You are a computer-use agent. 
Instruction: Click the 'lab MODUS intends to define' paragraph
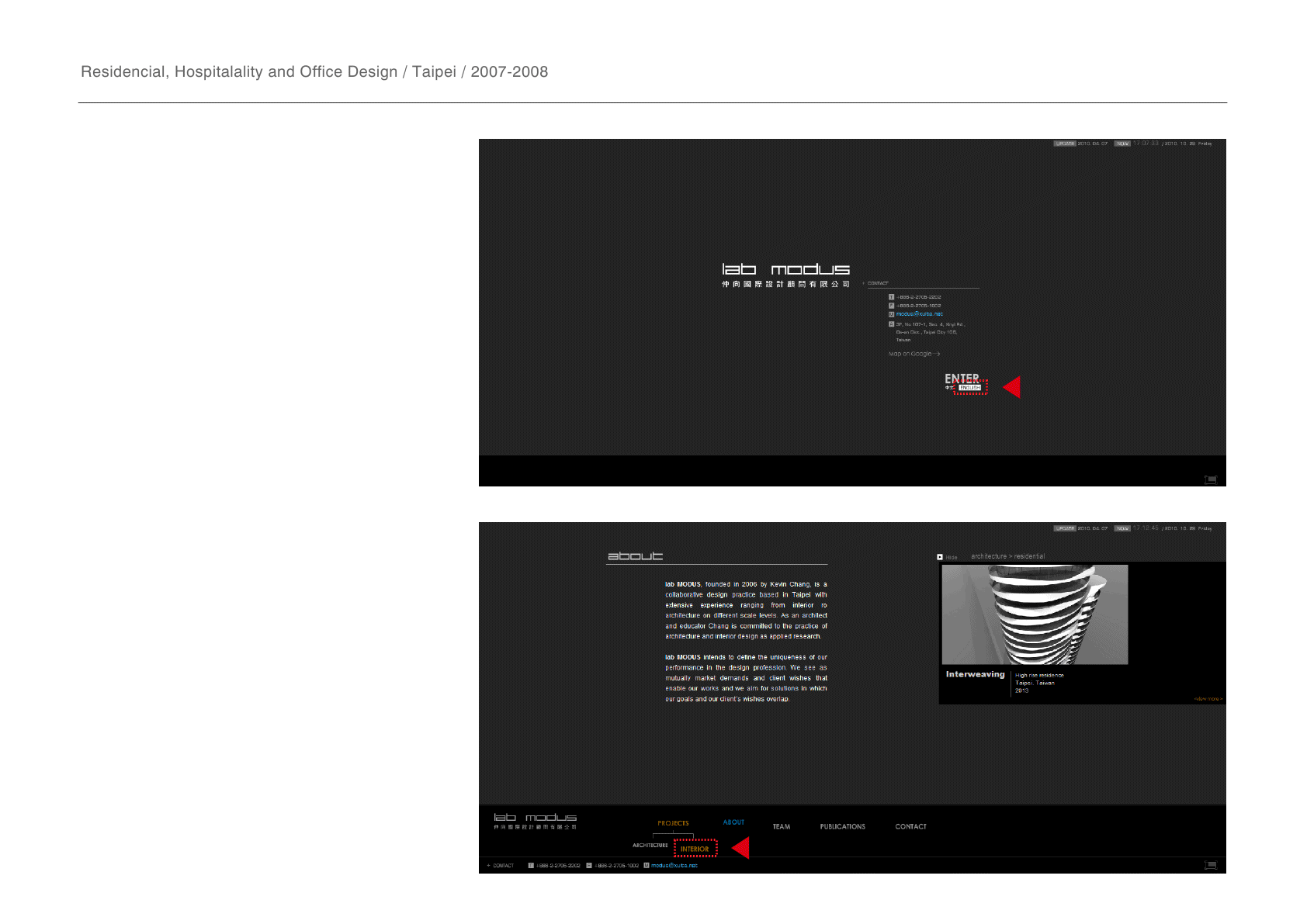tap(746, 678)
